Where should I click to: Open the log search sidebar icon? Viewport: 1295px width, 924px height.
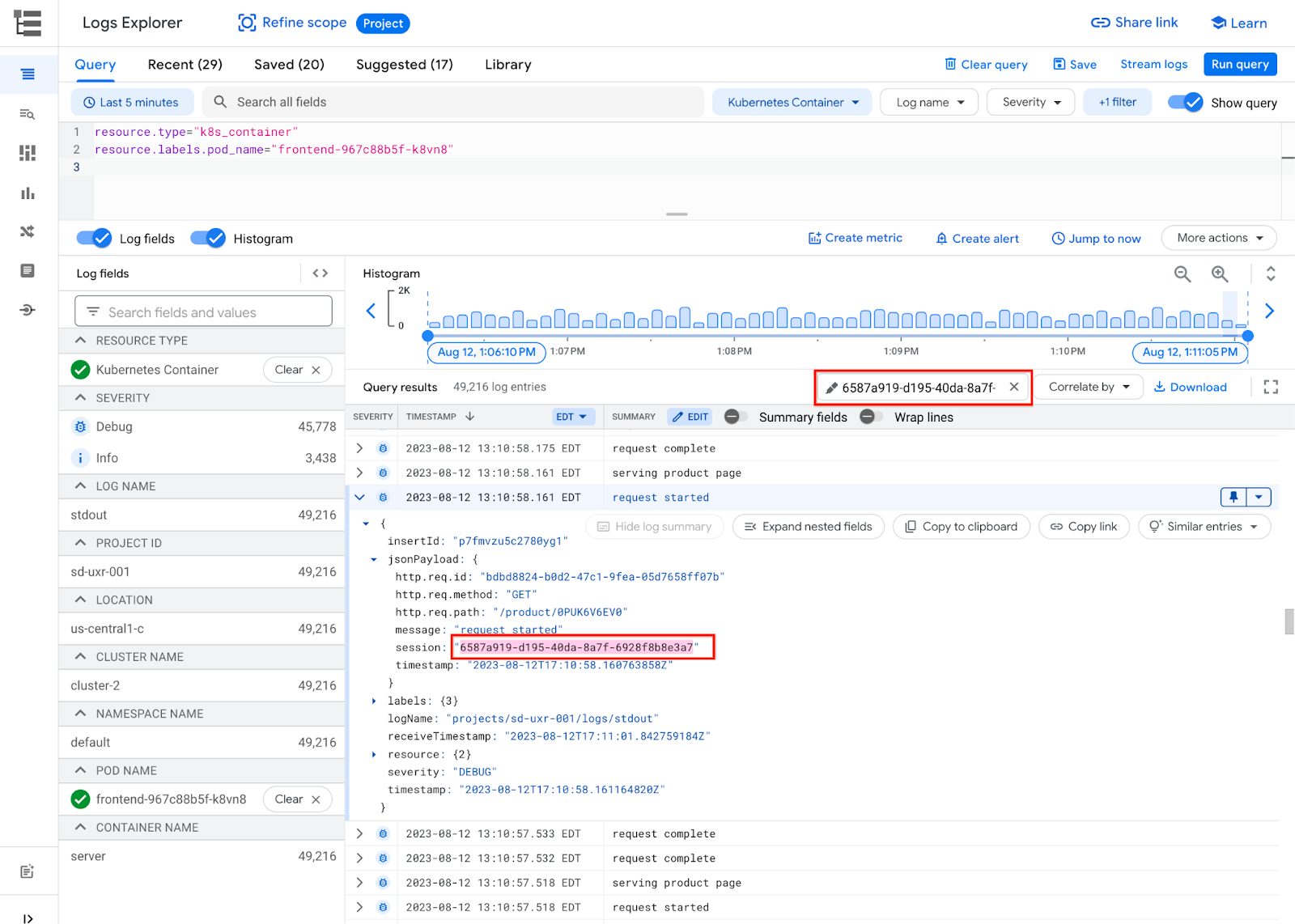[x=28, y=114]
